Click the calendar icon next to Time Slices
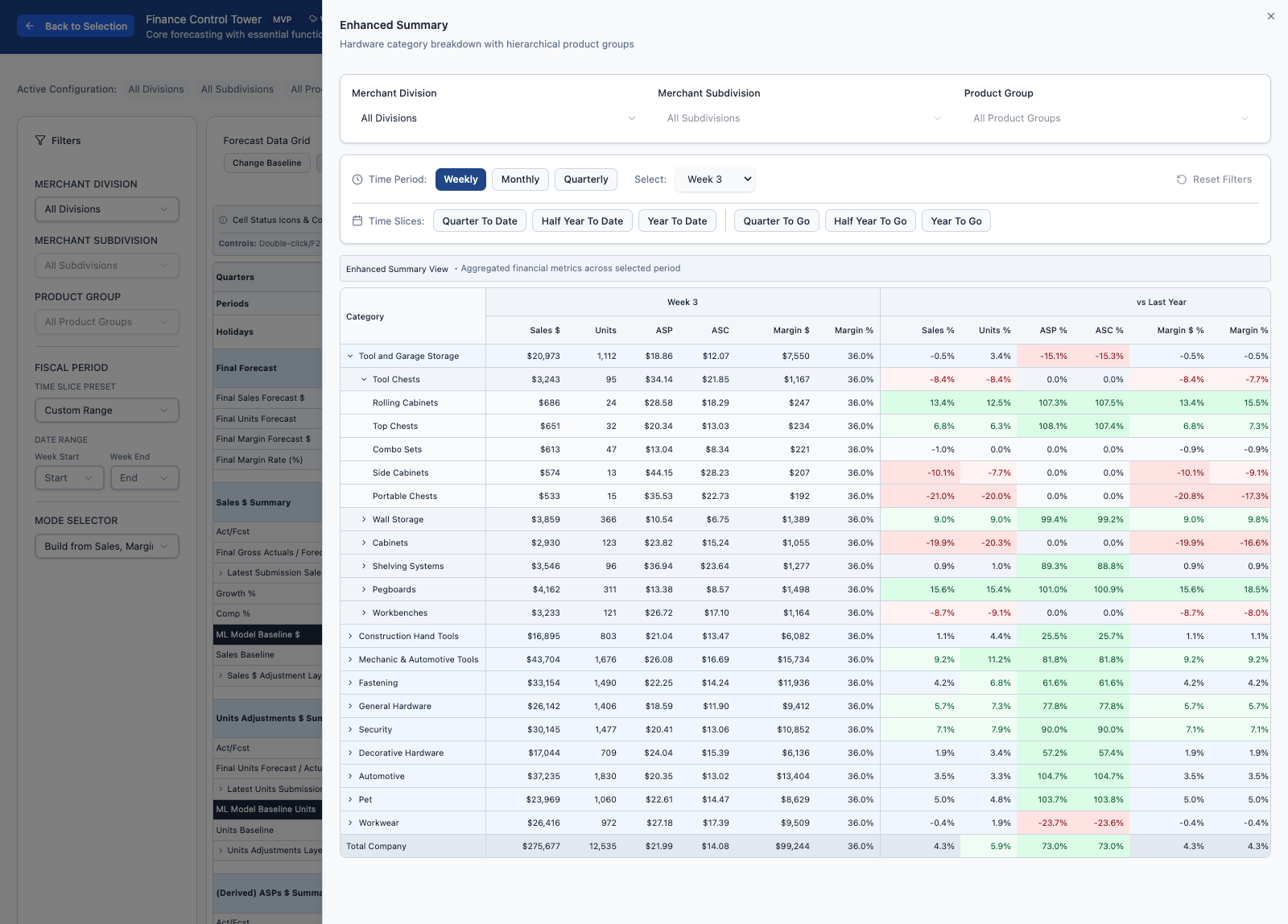1288x924 pixels. coord(357,221)
